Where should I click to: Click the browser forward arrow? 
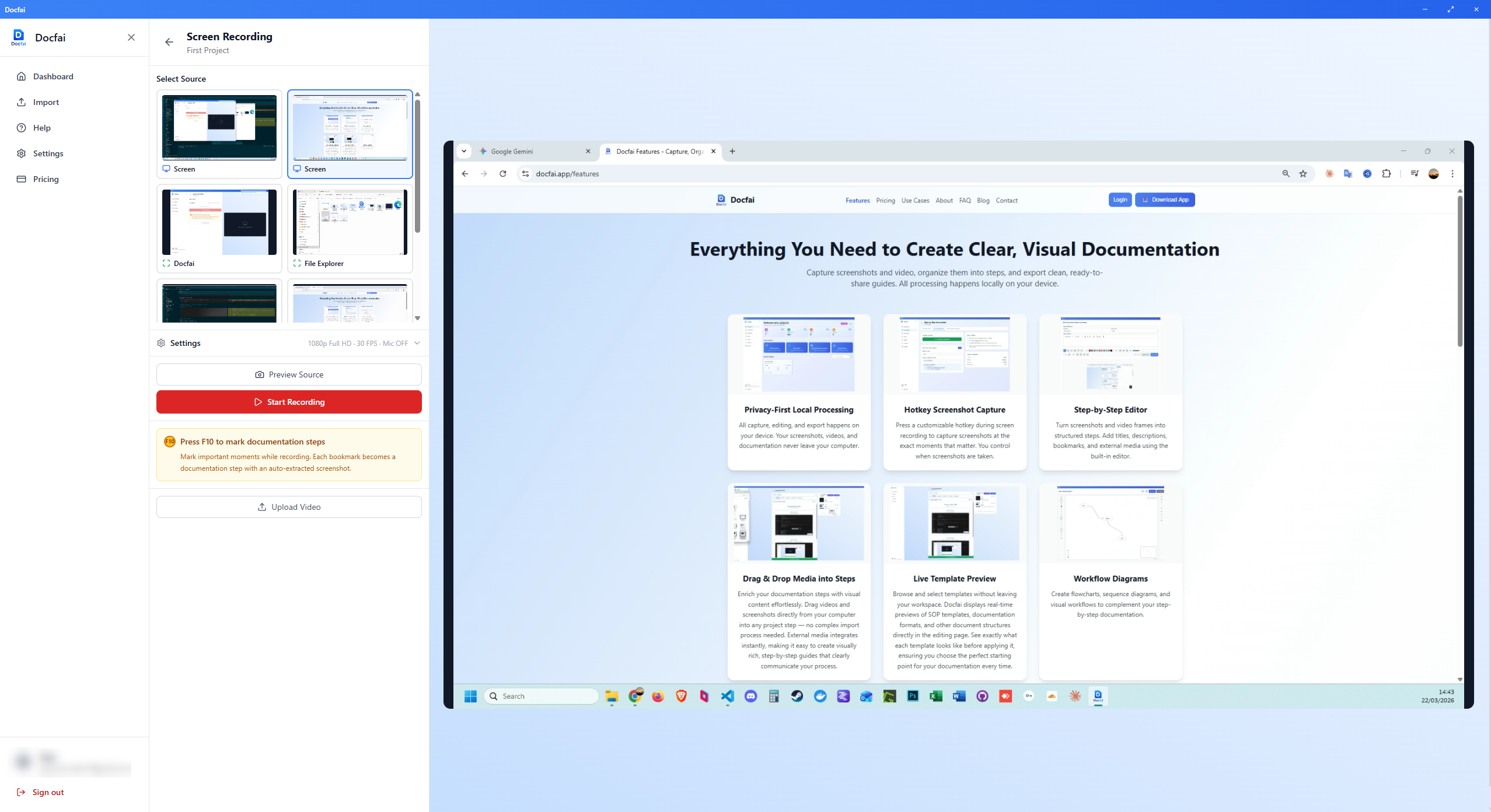point(484,174)
